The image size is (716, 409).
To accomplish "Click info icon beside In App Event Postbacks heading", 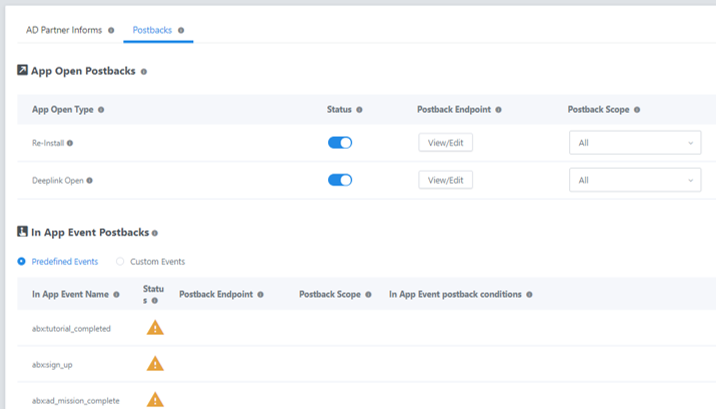I will point(156,233).
